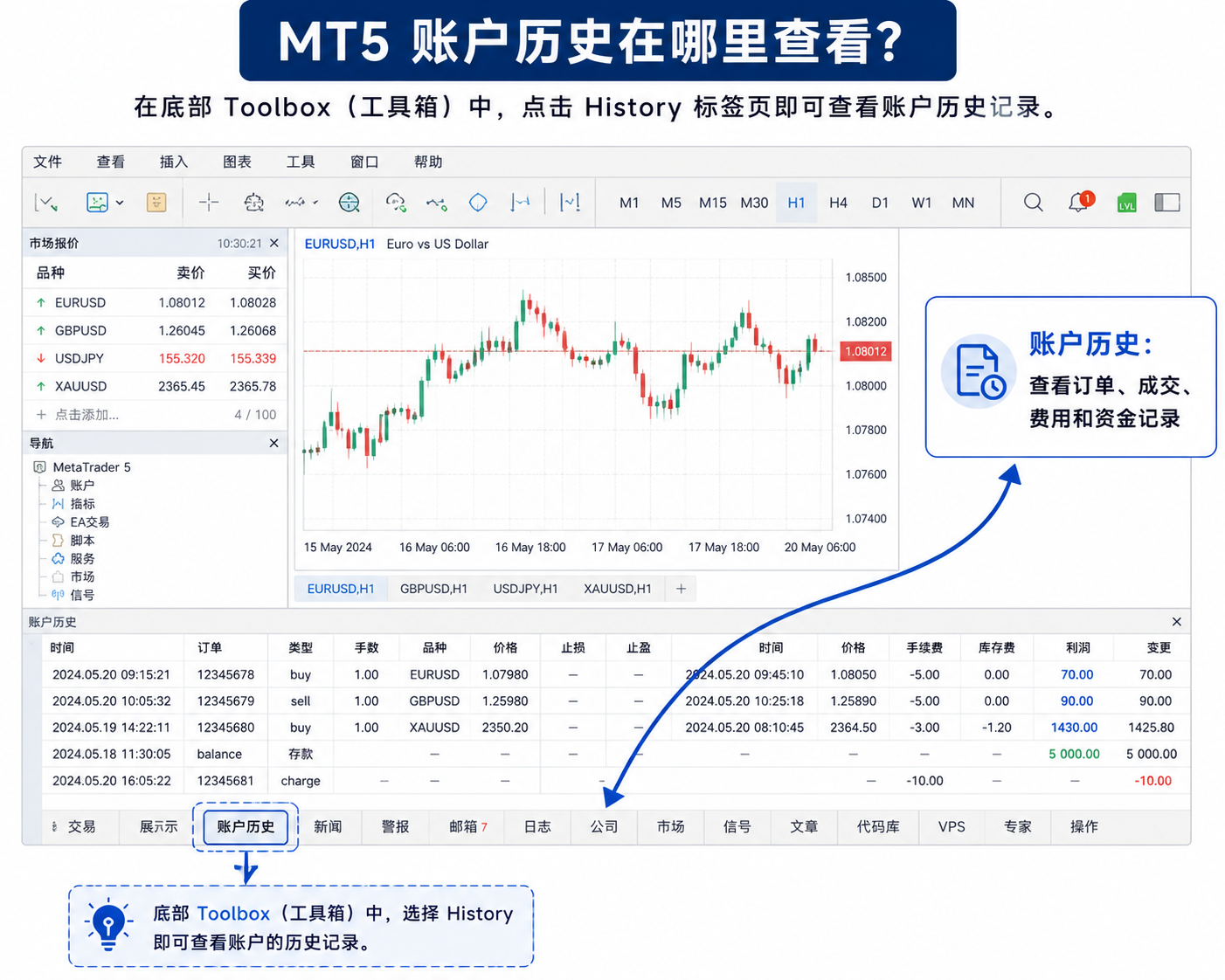
Task: Click the green LVL icon
Action: [x=1126, y=203]
